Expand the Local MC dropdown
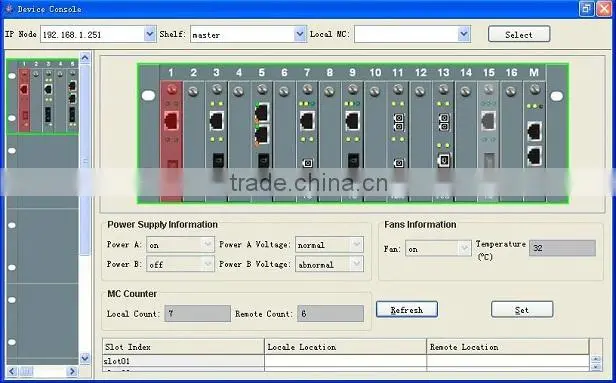This screenshot has height=383, width=616. point(464,34)
